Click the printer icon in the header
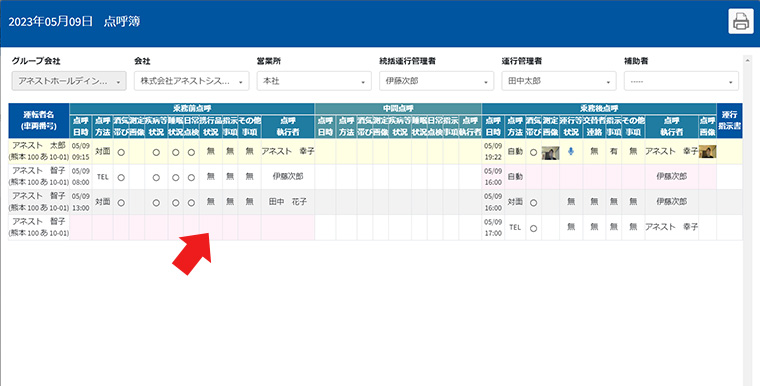Screen dimensions: 760x386 741,21
